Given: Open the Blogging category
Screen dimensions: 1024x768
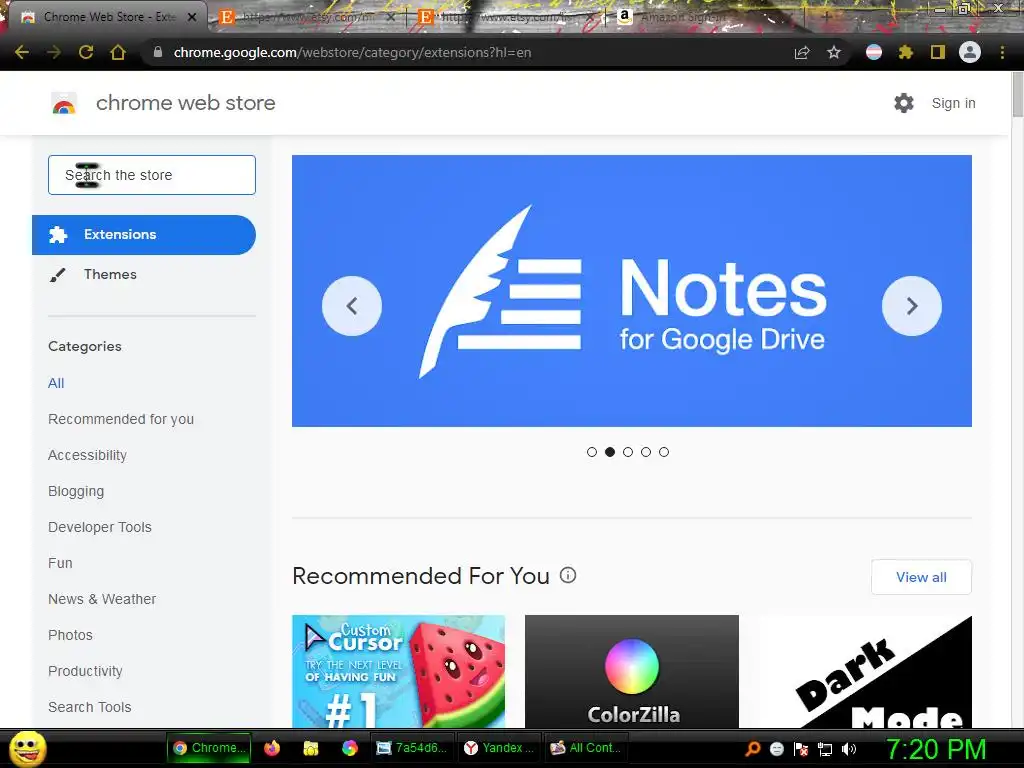Looking at the screenshot, I should (76, 491).
